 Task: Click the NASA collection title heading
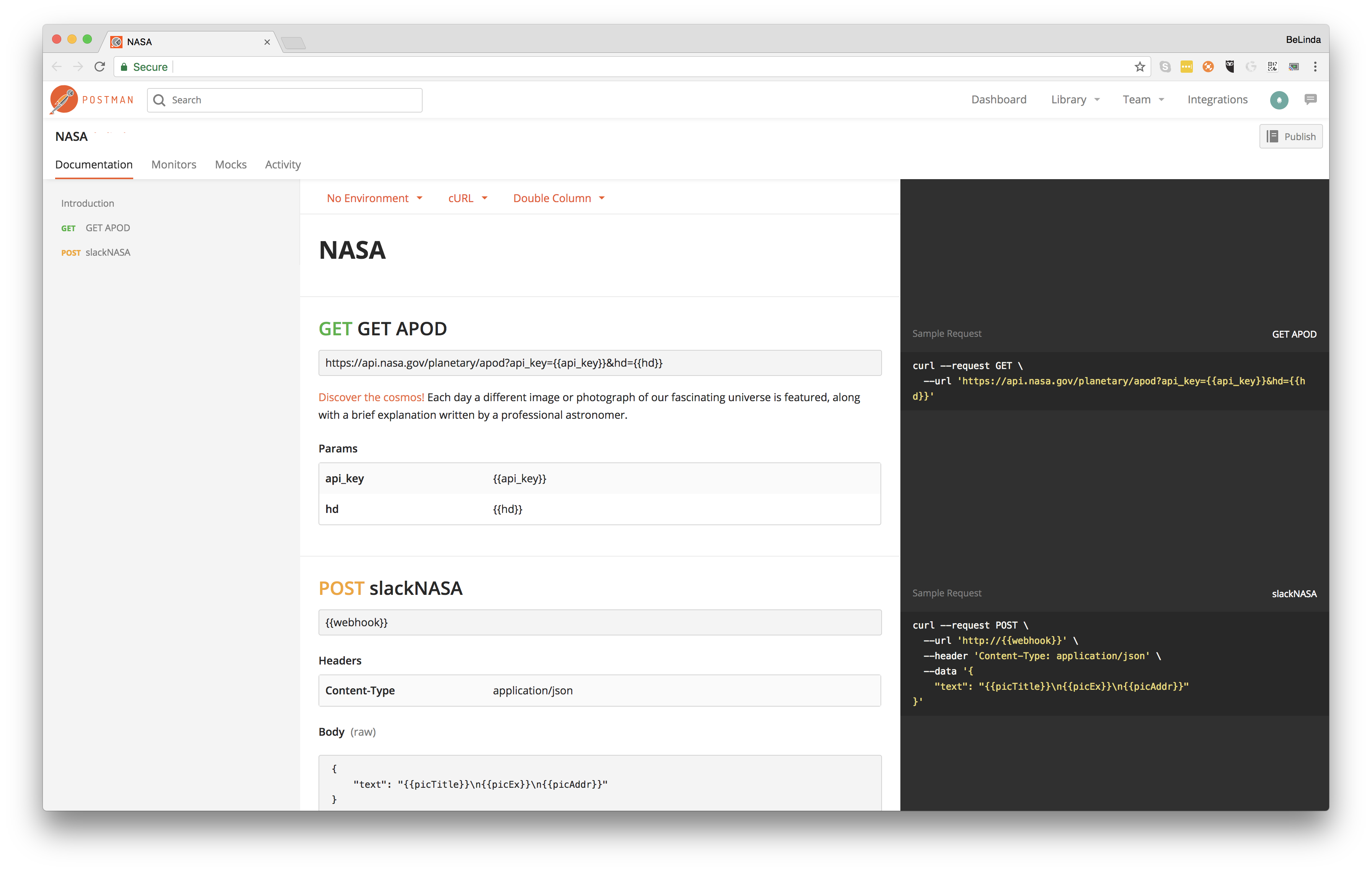[x=352, y=250]
